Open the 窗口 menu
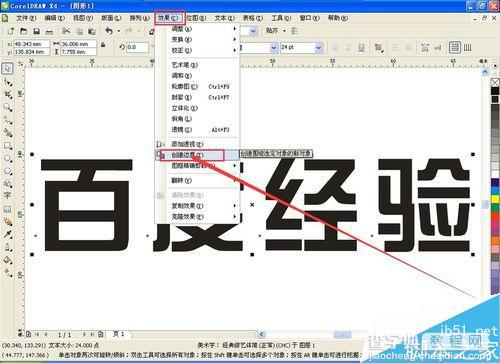Viewport: 500px width, 363px height. coord(309,18)
